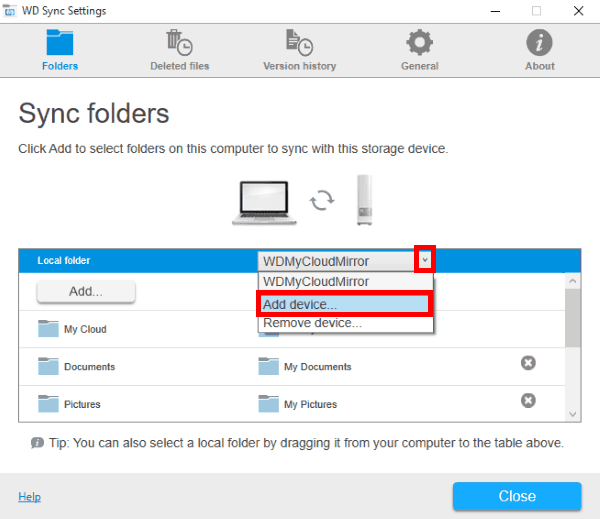
Task: Open the Folders tab
Action: (x=60, y=50)
